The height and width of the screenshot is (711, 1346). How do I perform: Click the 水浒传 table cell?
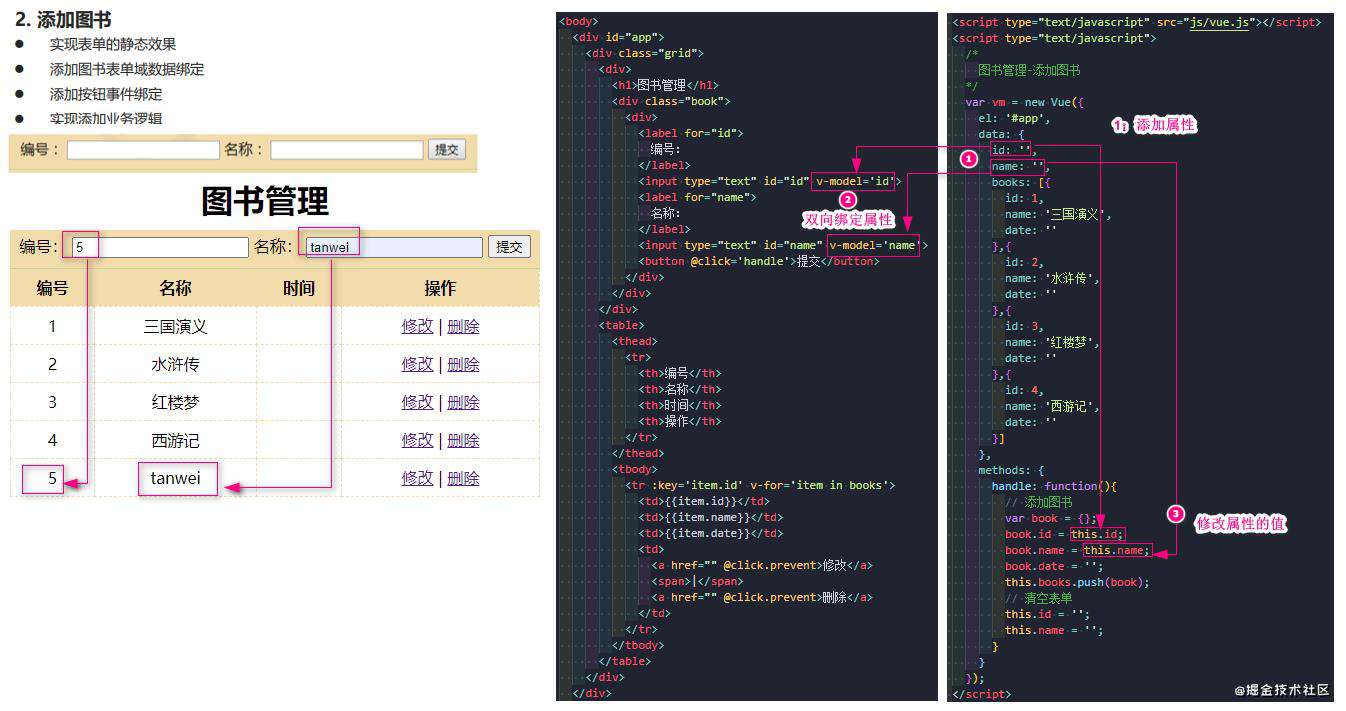(x=175, y=364)
